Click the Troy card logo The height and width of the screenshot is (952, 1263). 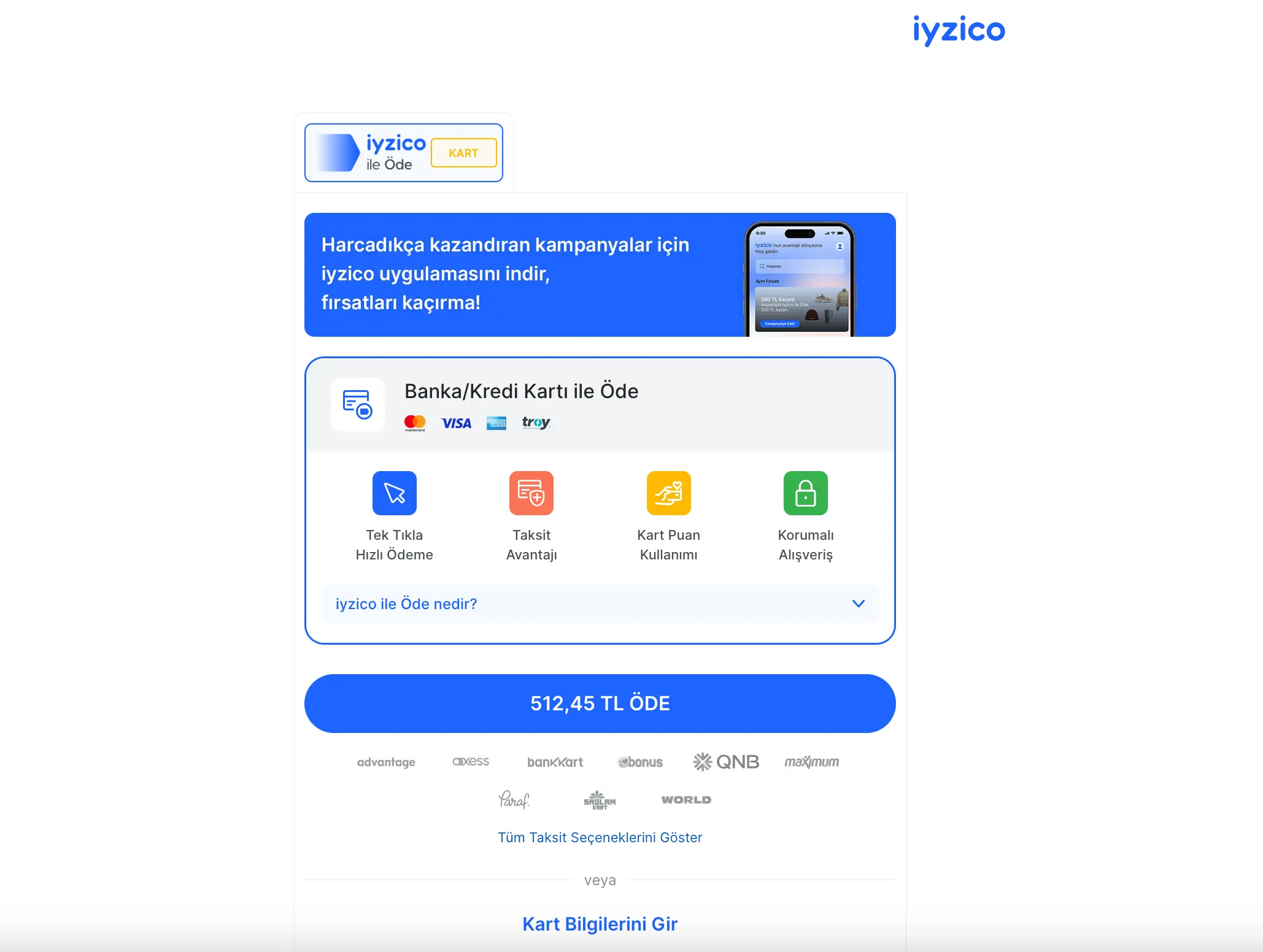tap(536, 423)
